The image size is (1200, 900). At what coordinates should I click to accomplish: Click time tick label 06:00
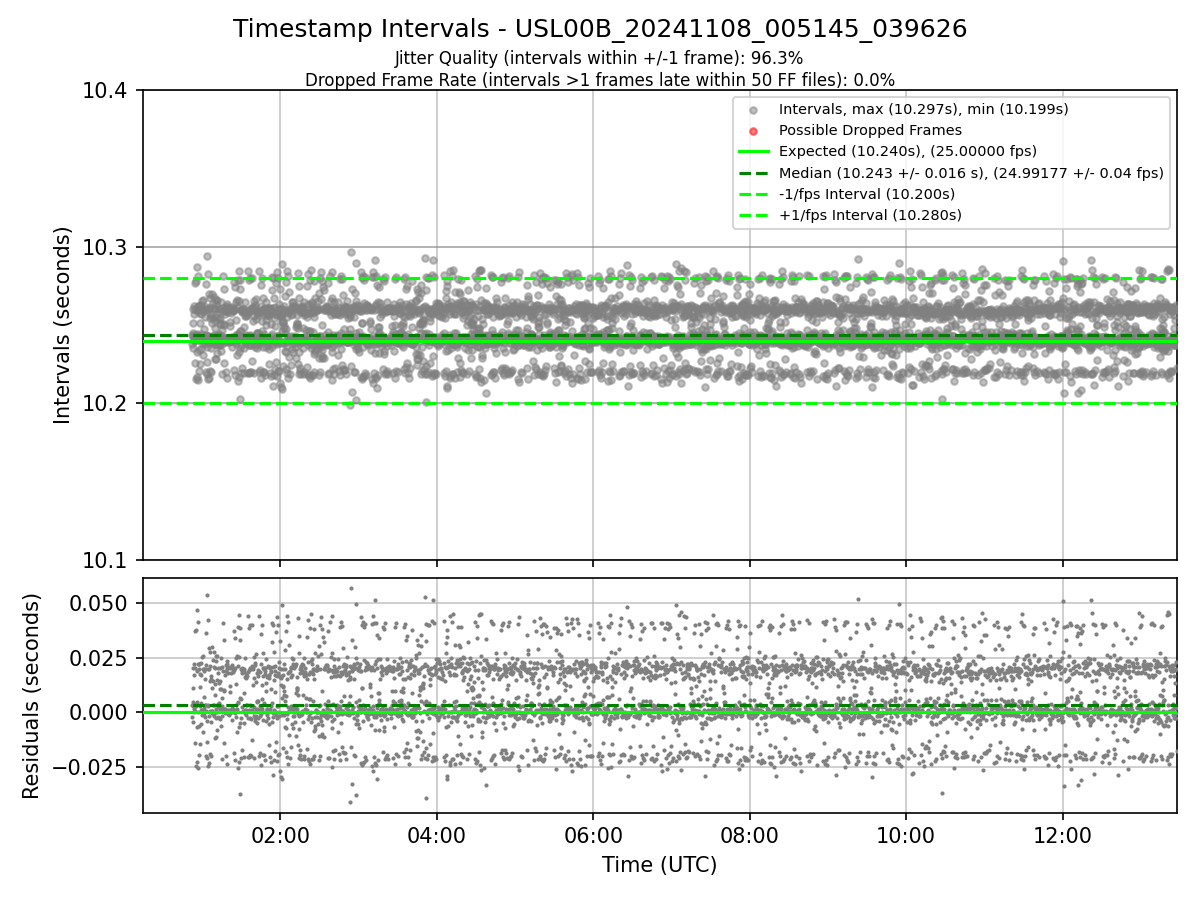(593, 835)
